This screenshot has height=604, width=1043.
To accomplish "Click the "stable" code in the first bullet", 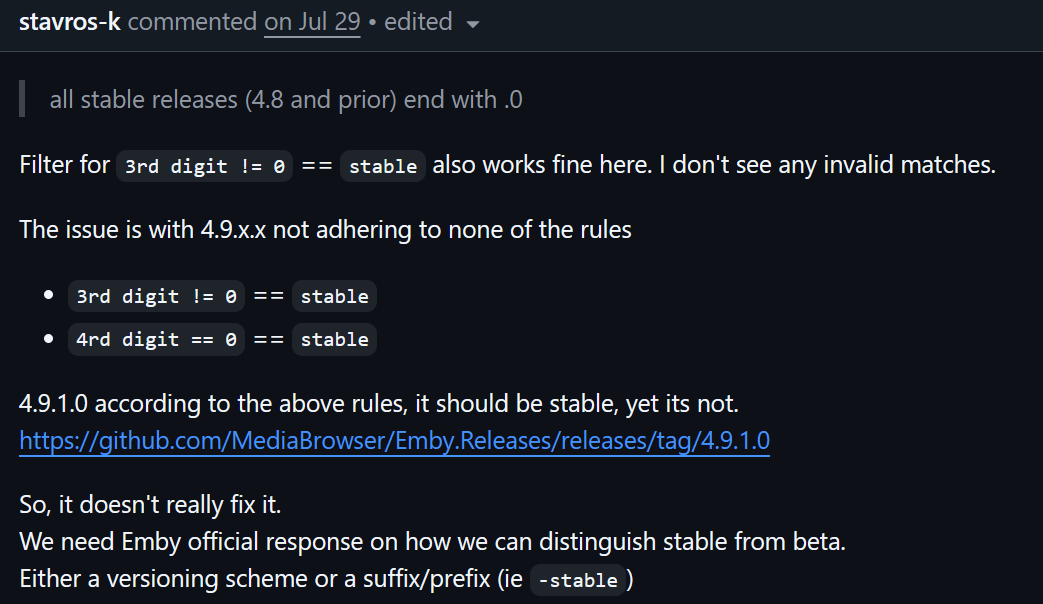I will (x=334, y=297).
